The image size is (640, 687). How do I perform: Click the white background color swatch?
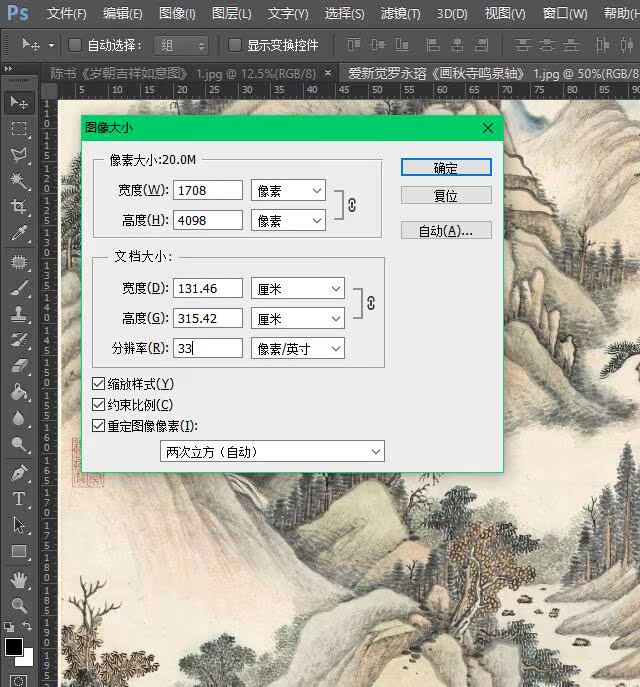pos(28,661)
